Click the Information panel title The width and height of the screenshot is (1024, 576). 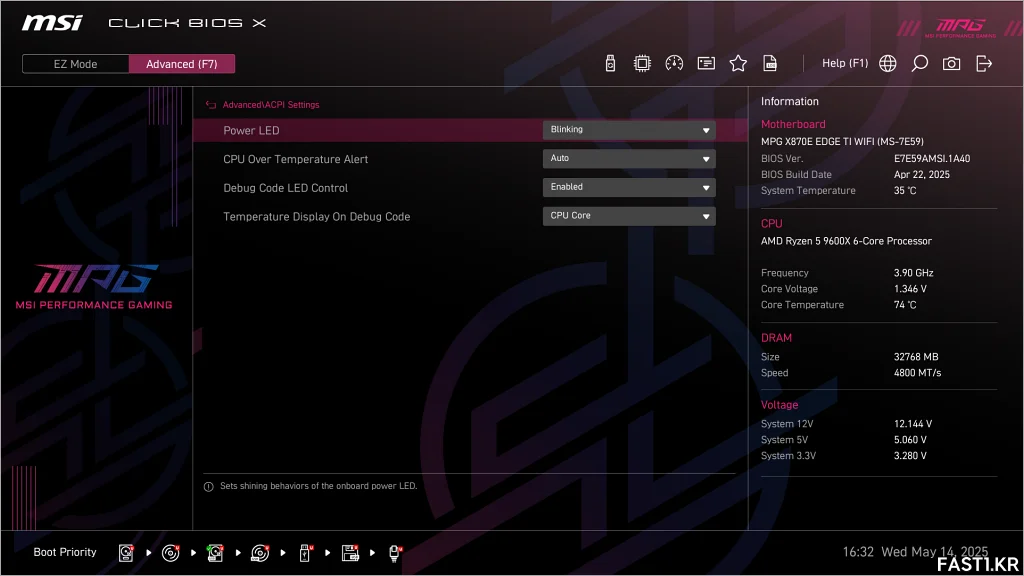790,101
